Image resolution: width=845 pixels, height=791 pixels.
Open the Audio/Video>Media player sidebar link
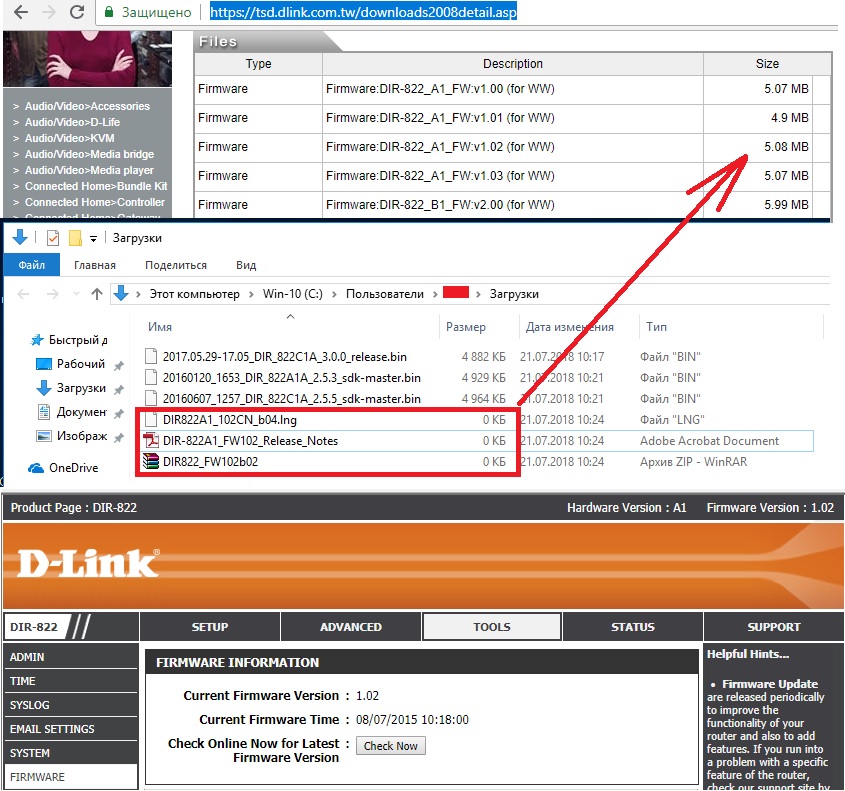[89, 170]
